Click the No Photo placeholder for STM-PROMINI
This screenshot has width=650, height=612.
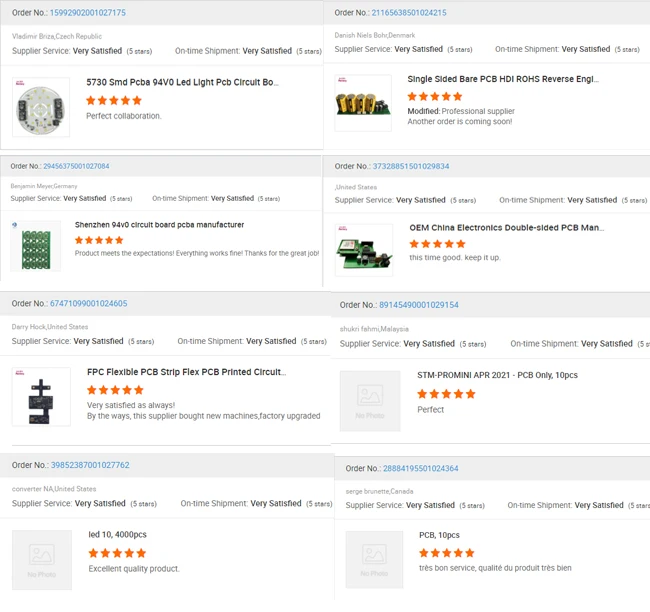pos(370,401)
